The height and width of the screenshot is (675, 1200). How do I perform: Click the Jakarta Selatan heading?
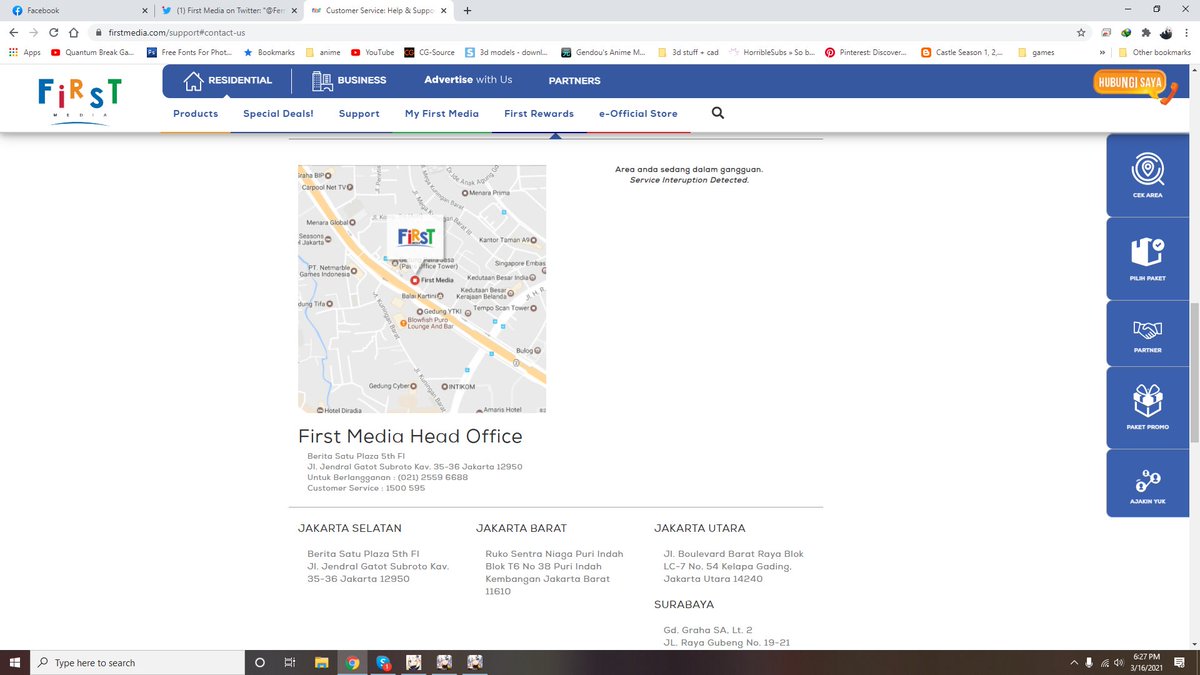pos(350,528)
